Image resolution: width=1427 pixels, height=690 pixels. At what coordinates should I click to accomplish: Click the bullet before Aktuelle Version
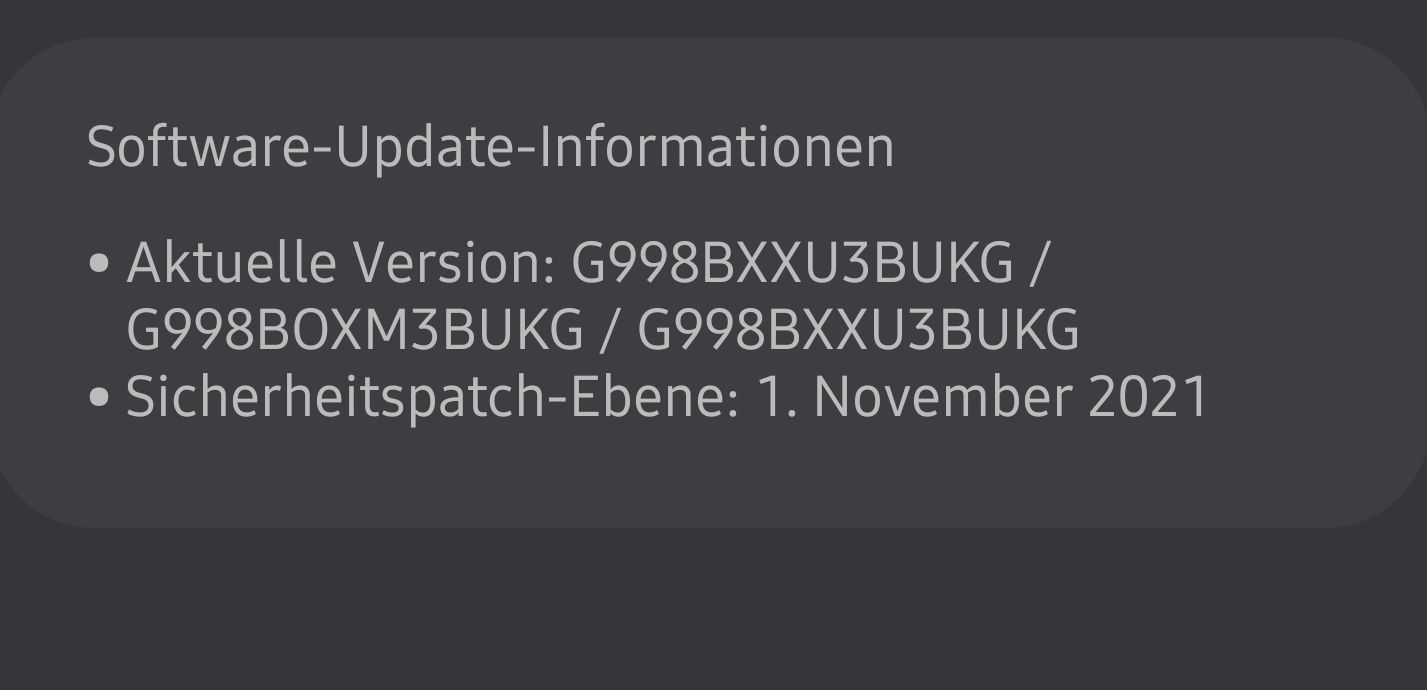coord(98,264)
